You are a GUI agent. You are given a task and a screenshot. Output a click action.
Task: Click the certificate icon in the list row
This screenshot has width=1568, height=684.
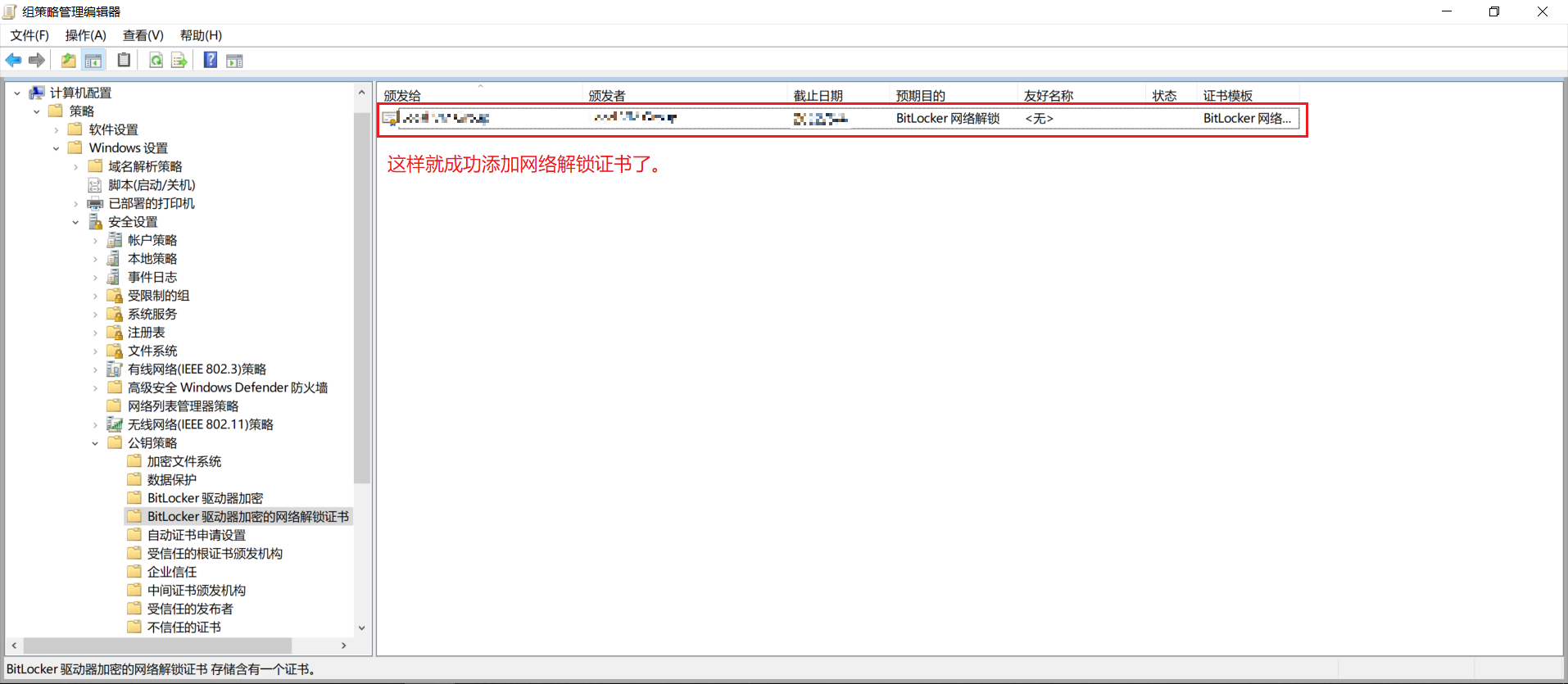click(390, 118)
